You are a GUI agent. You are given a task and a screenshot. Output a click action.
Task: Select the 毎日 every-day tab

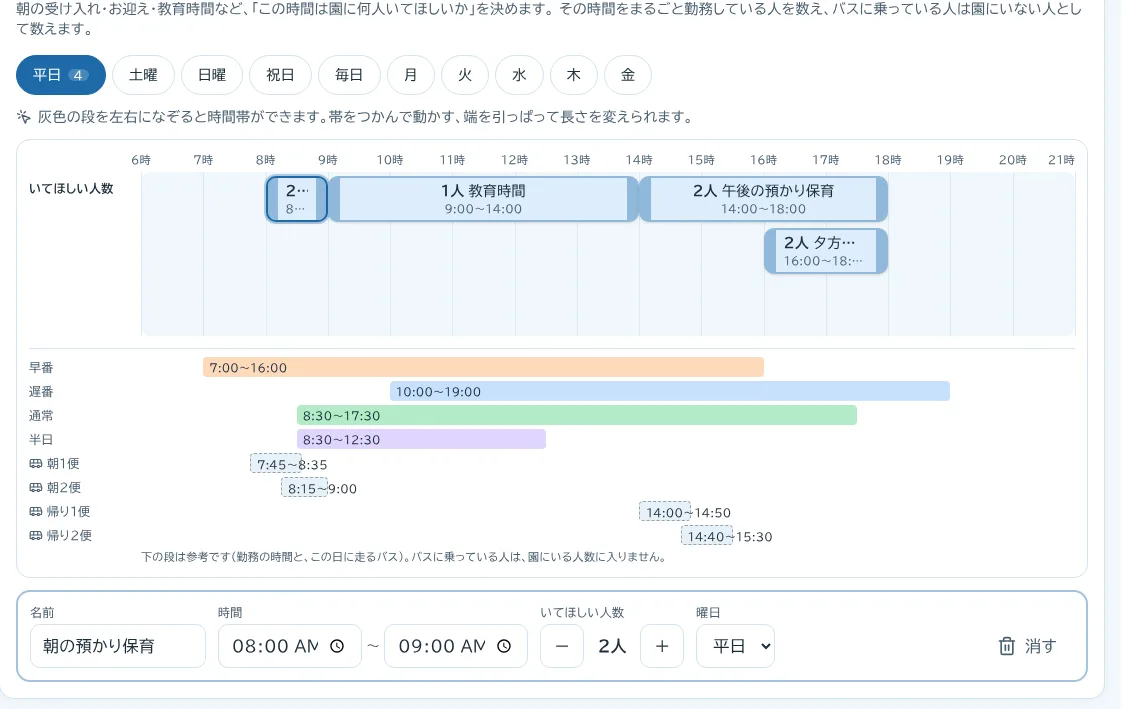(349, 75)
